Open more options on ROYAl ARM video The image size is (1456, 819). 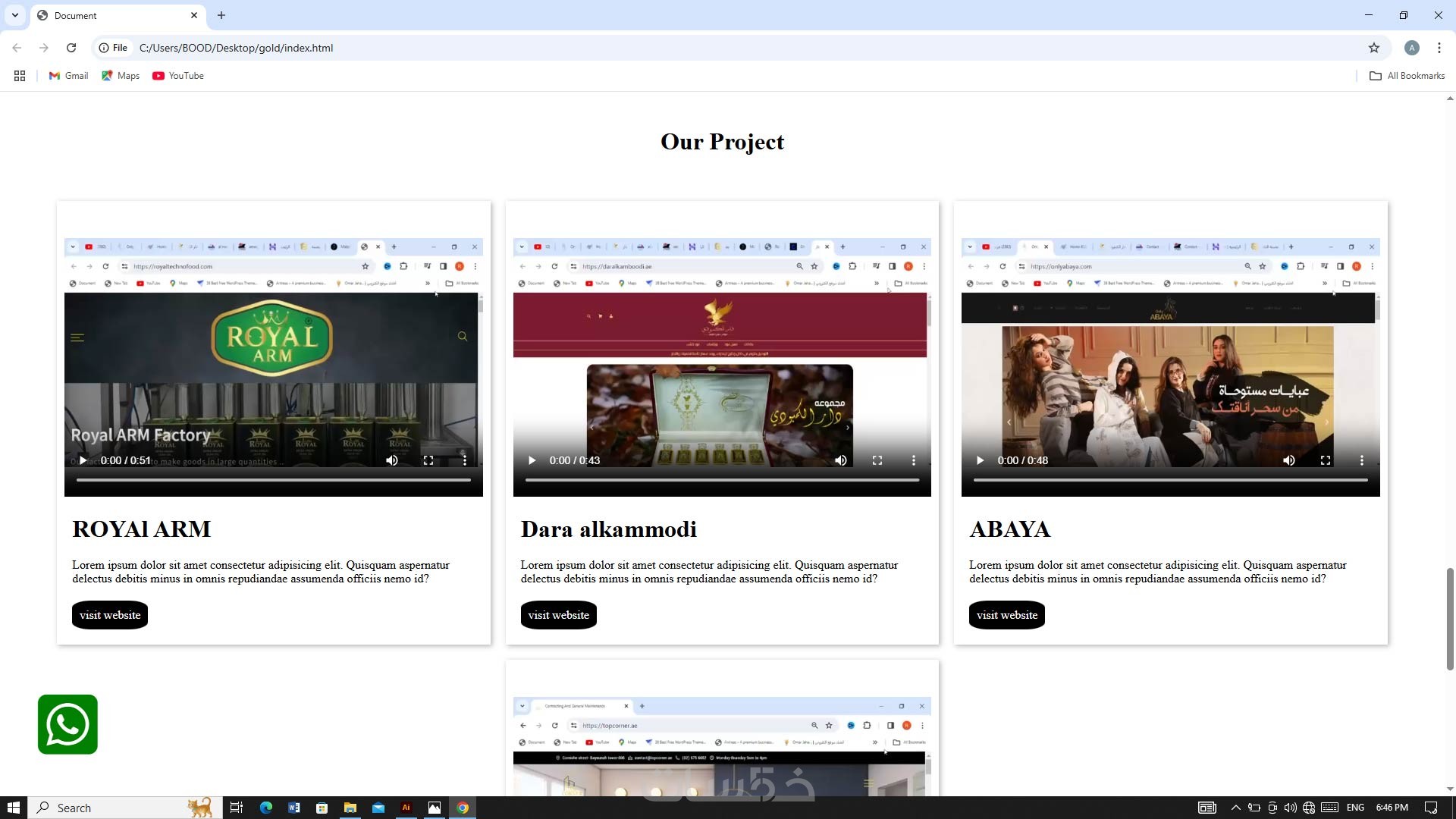pyautogui.click(x=464, y=460)
